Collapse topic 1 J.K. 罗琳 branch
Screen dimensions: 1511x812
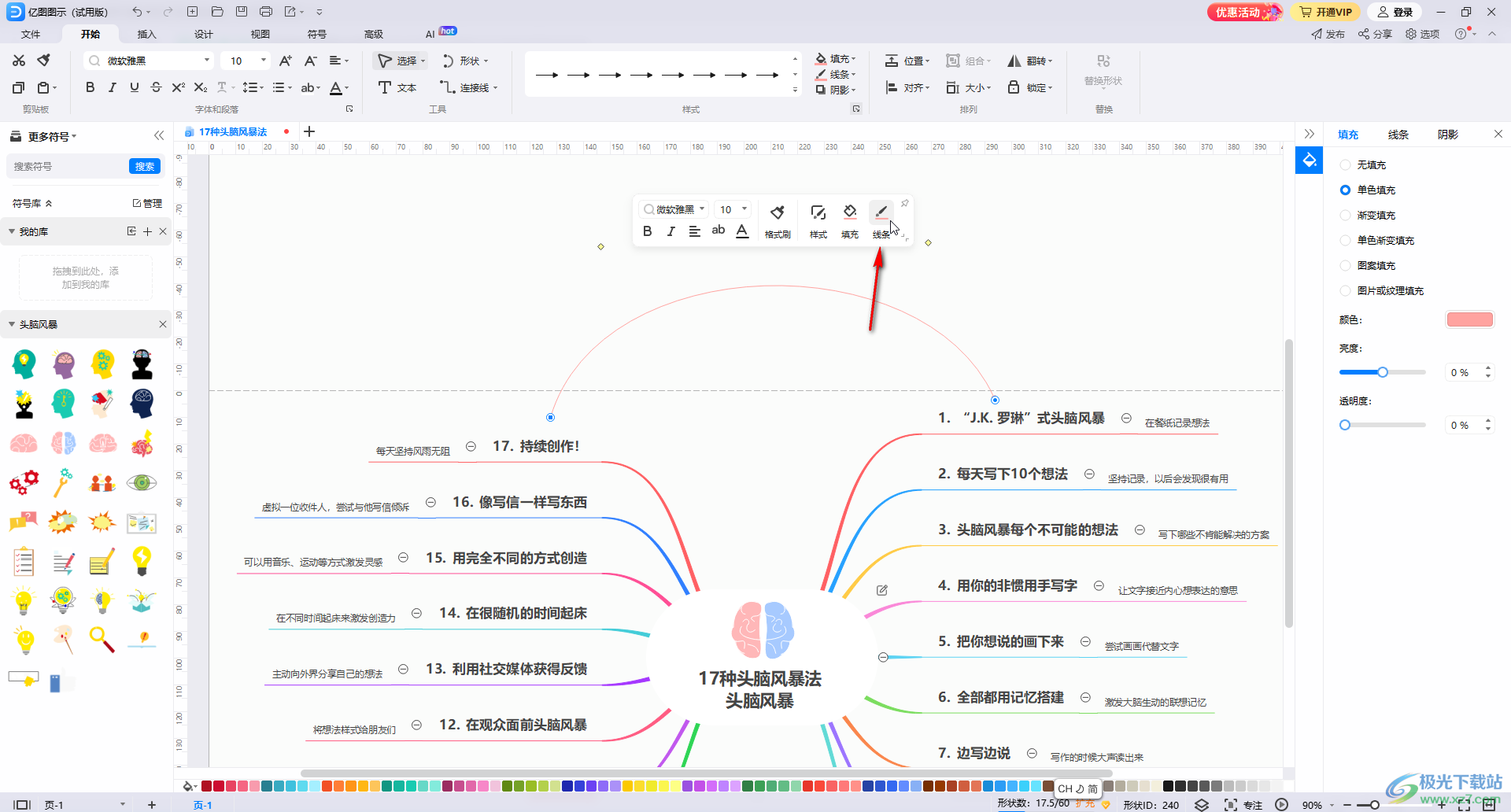[1126, 418]
